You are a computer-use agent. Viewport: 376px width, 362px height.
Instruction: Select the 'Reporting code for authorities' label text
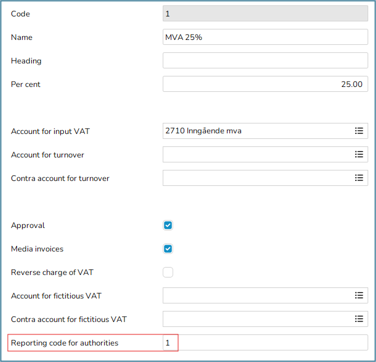65,343
